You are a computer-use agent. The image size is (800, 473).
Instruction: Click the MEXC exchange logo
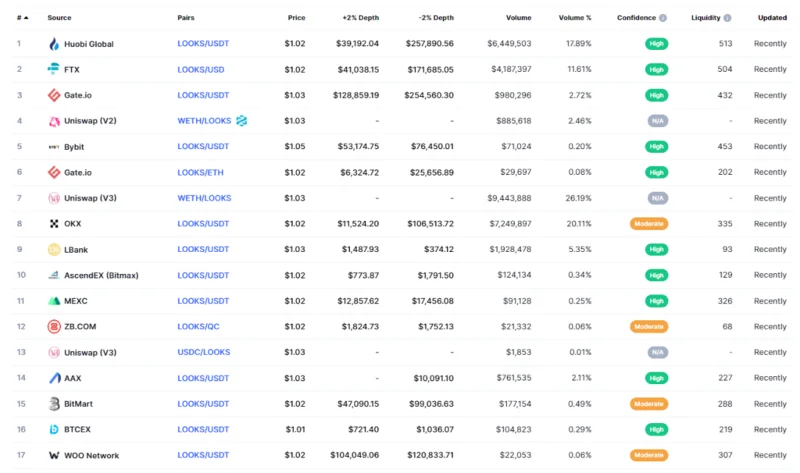pos(54,301)
